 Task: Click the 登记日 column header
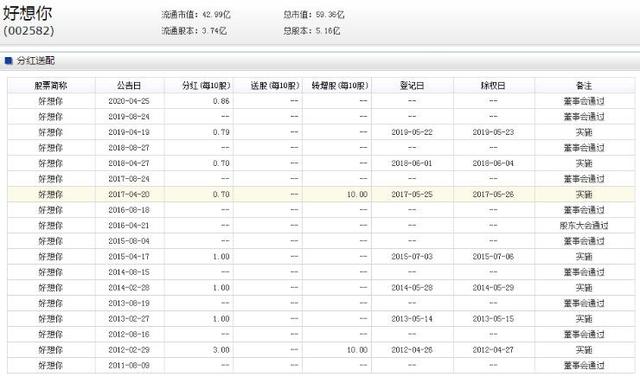click(x=412, y=86)
